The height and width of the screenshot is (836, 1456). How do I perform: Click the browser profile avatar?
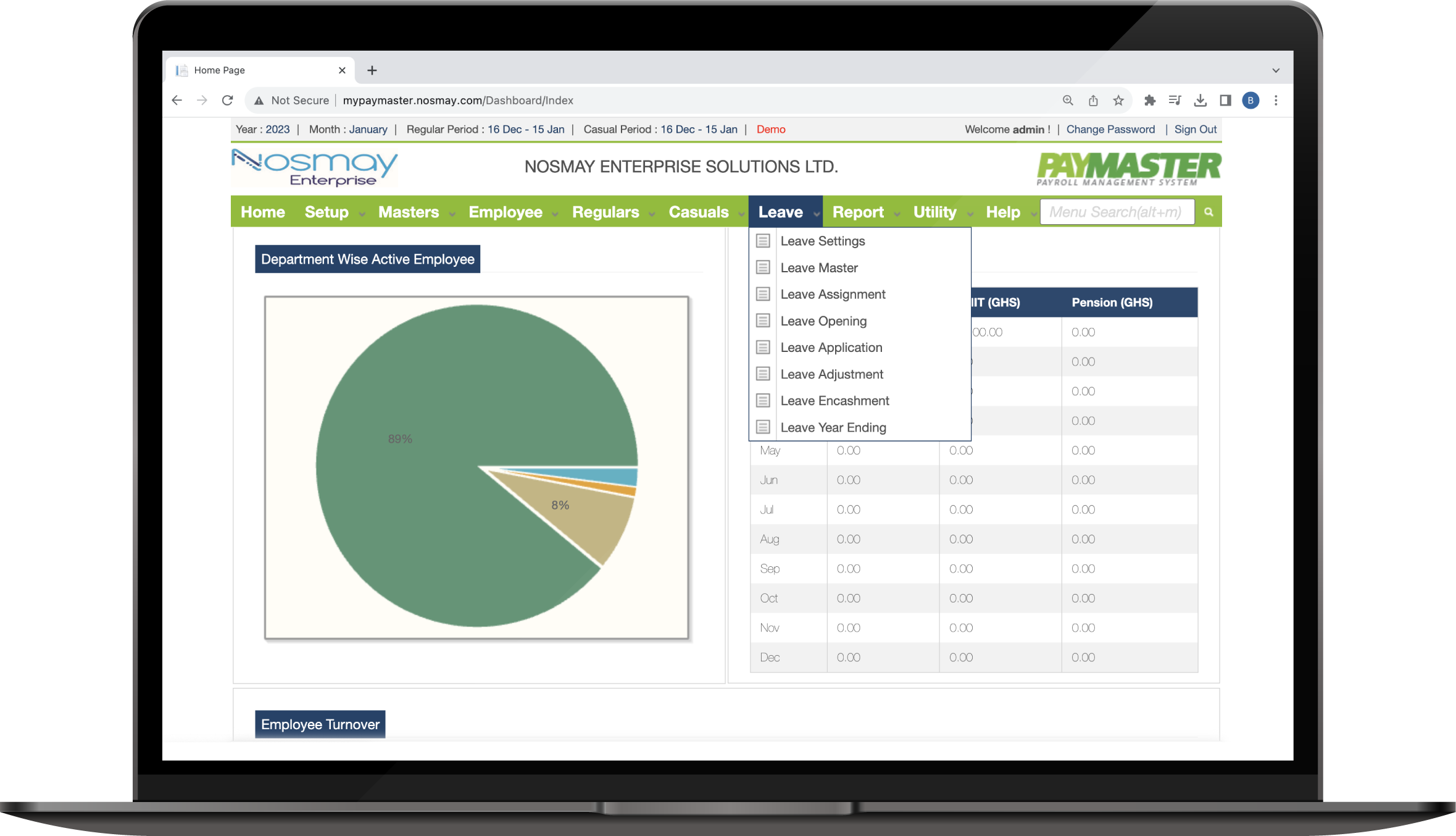(x=1250, y=100)
